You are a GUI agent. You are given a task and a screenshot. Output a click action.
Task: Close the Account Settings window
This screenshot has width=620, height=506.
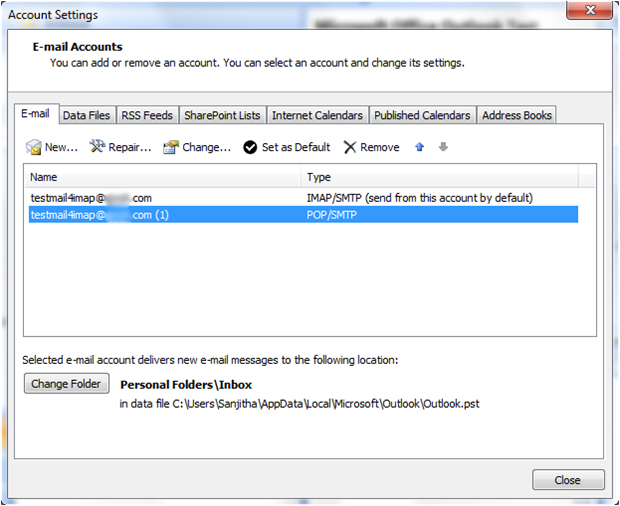(590, 10)
